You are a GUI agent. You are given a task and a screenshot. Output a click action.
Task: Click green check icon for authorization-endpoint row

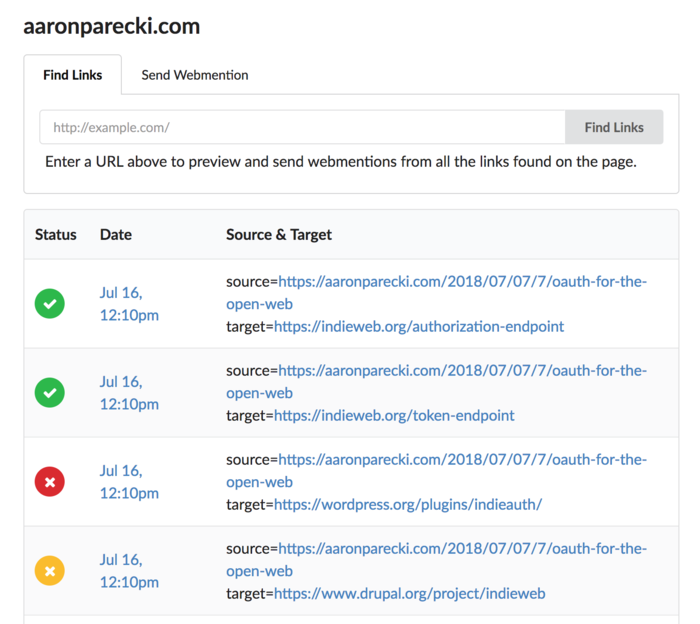point(50,304)
